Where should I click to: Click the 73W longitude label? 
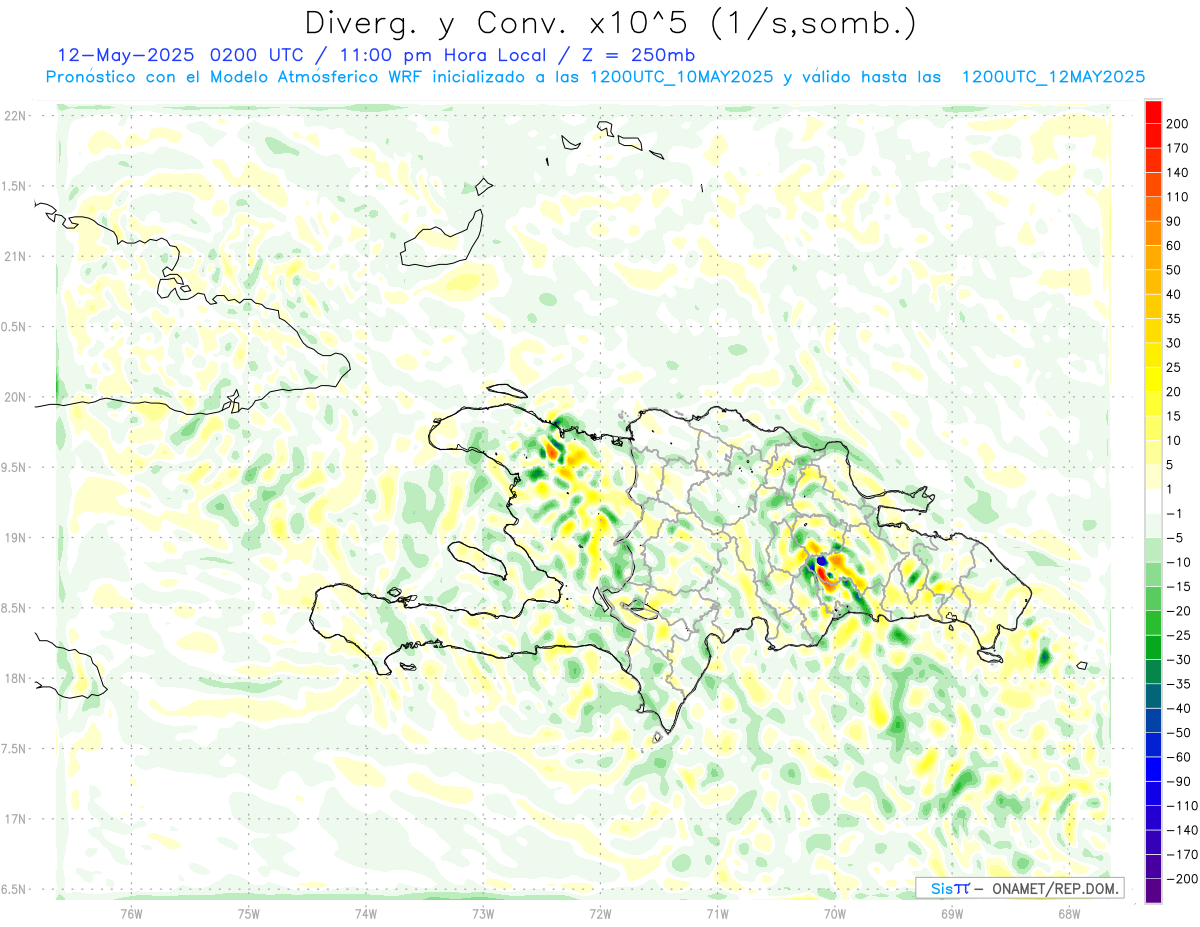click(483, 913)
